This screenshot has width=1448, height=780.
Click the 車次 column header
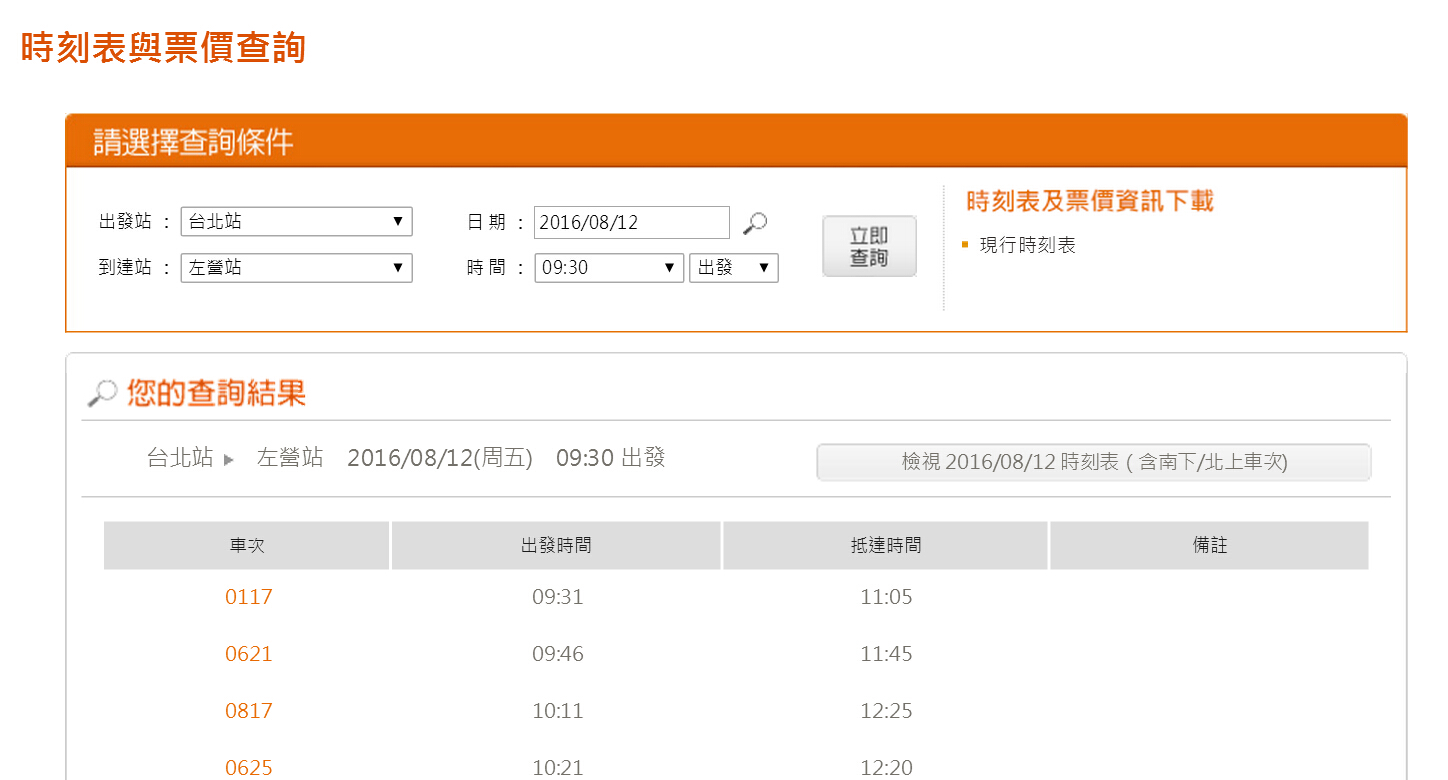[247, 545]
